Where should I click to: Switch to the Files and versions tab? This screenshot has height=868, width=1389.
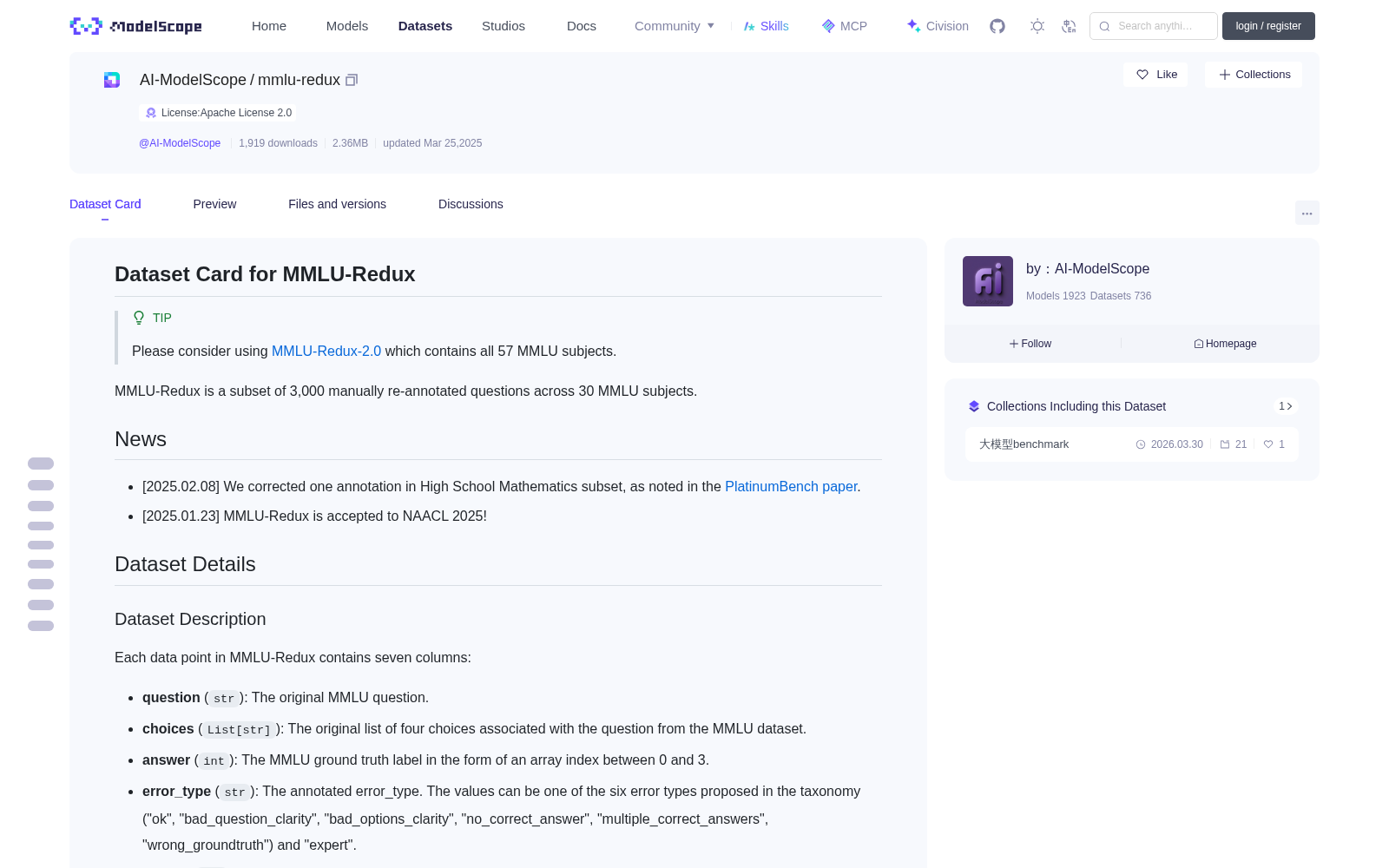pyautogui.click(x=337, y=204)
